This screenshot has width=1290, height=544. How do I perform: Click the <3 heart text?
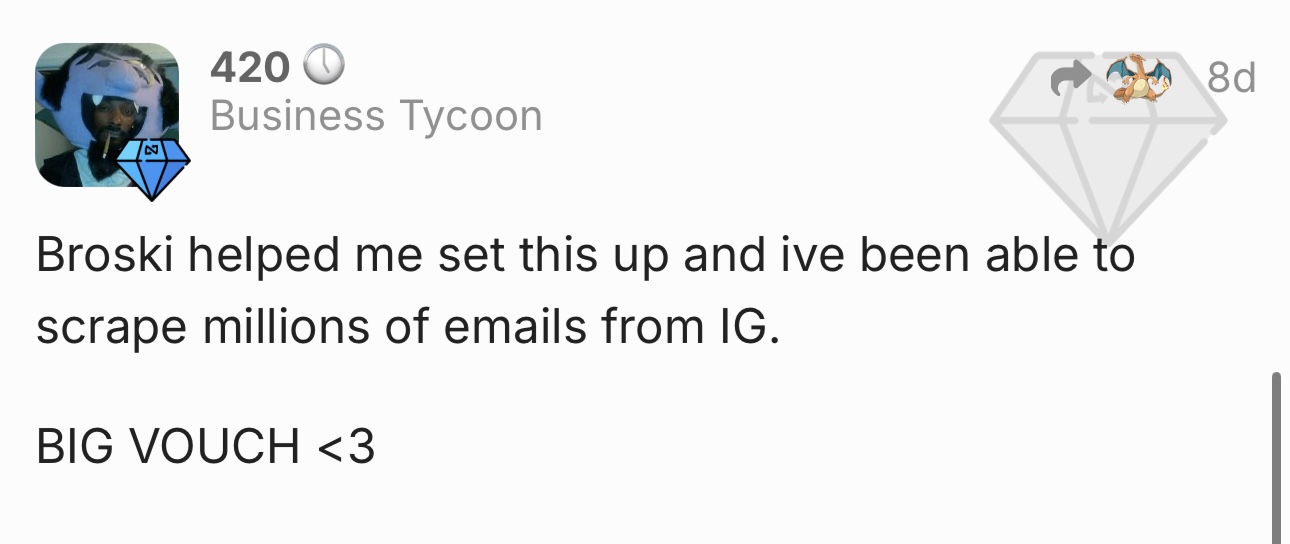(346, 446)
